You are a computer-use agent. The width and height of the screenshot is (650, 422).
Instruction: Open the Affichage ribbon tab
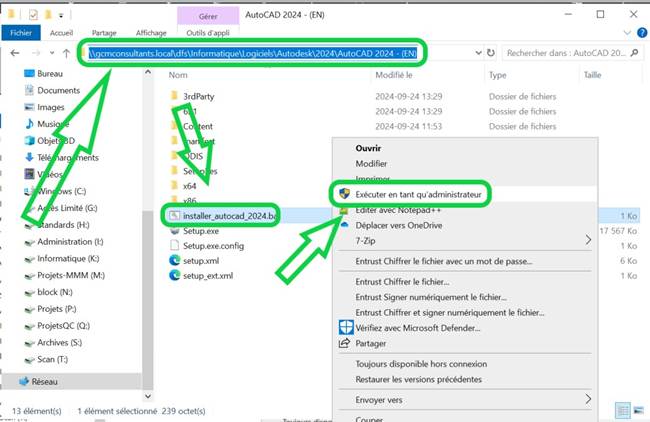pos(151,33)
